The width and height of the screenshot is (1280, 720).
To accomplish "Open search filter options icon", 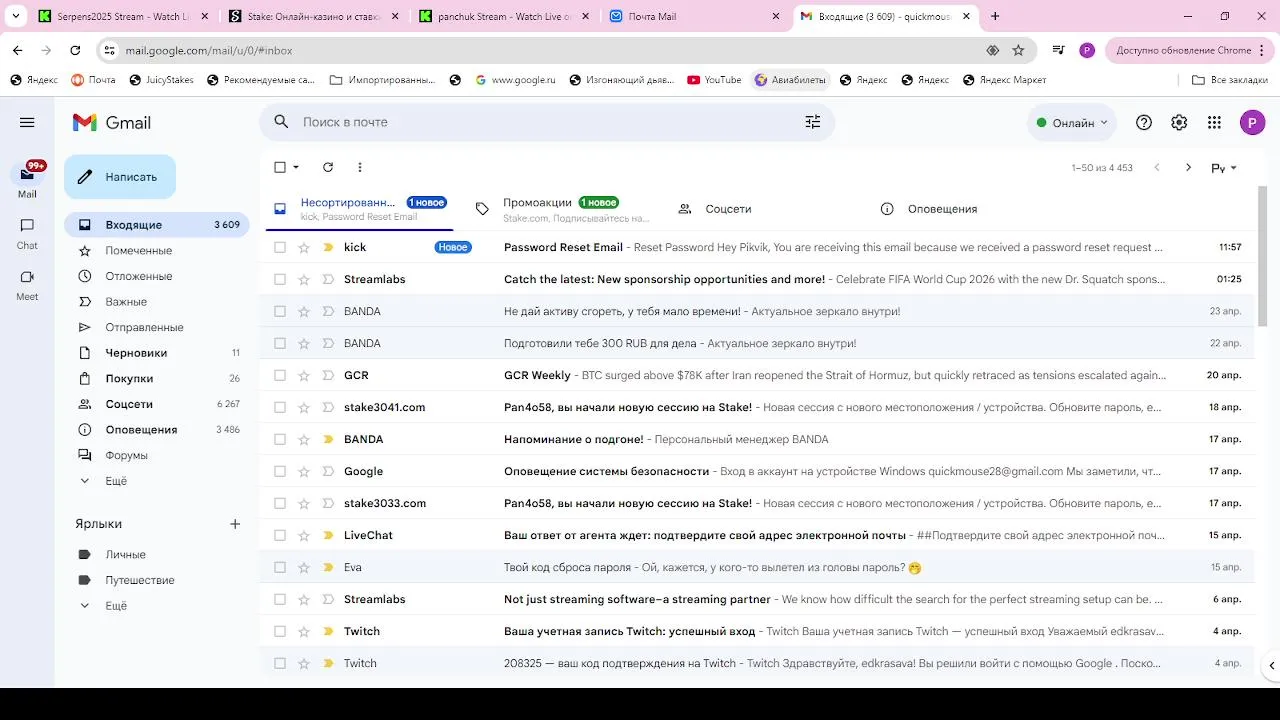I will pos(813,122).
